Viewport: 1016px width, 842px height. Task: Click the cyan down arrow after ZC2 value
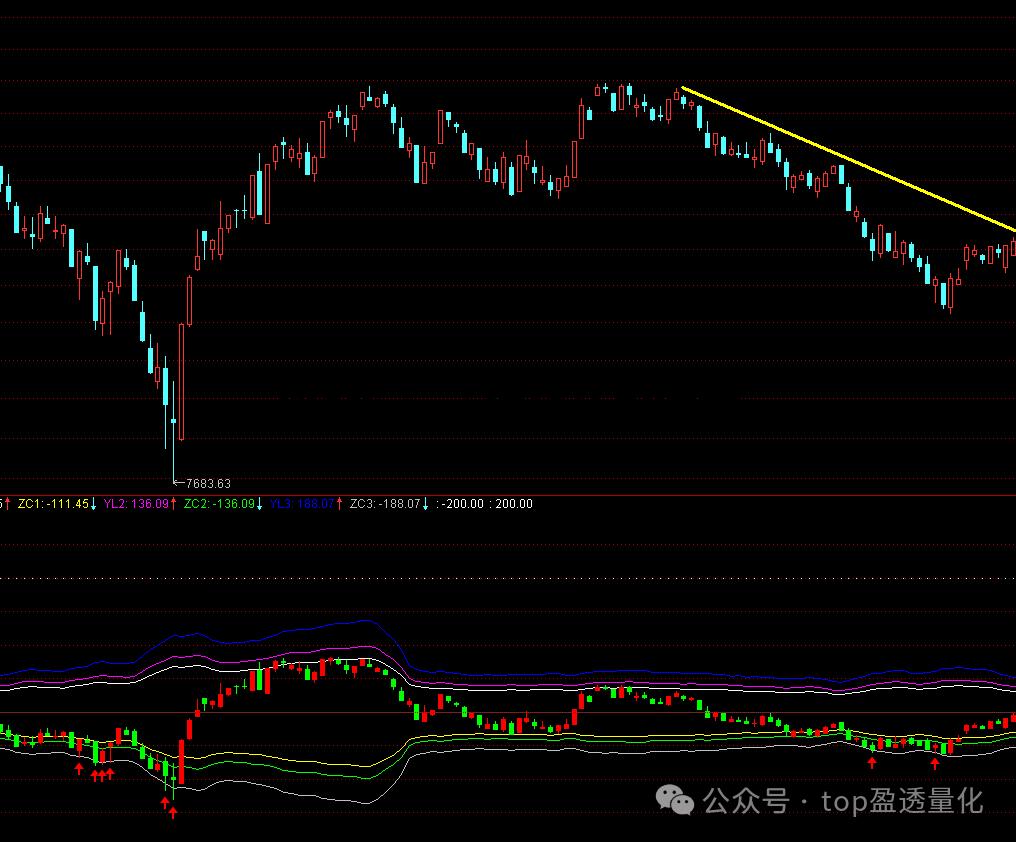coord(260,504)
